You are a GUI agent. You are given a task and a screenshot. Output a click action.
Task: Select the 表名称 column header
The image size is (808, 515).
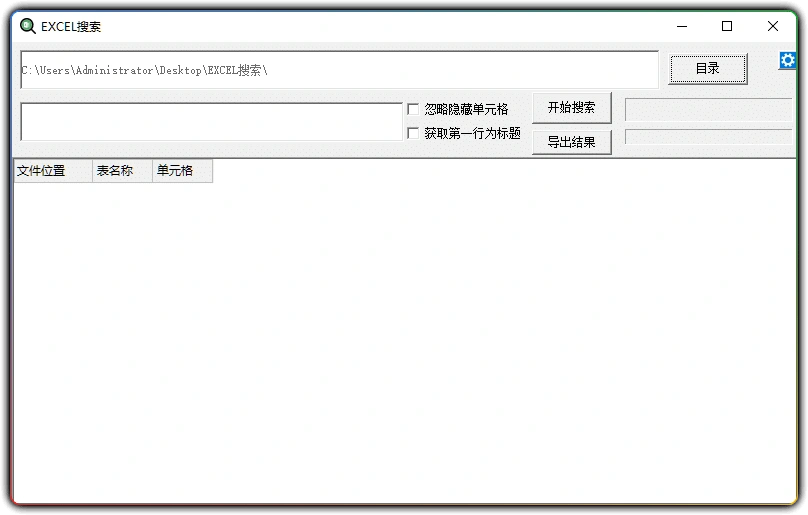click(x=122, y=171)
